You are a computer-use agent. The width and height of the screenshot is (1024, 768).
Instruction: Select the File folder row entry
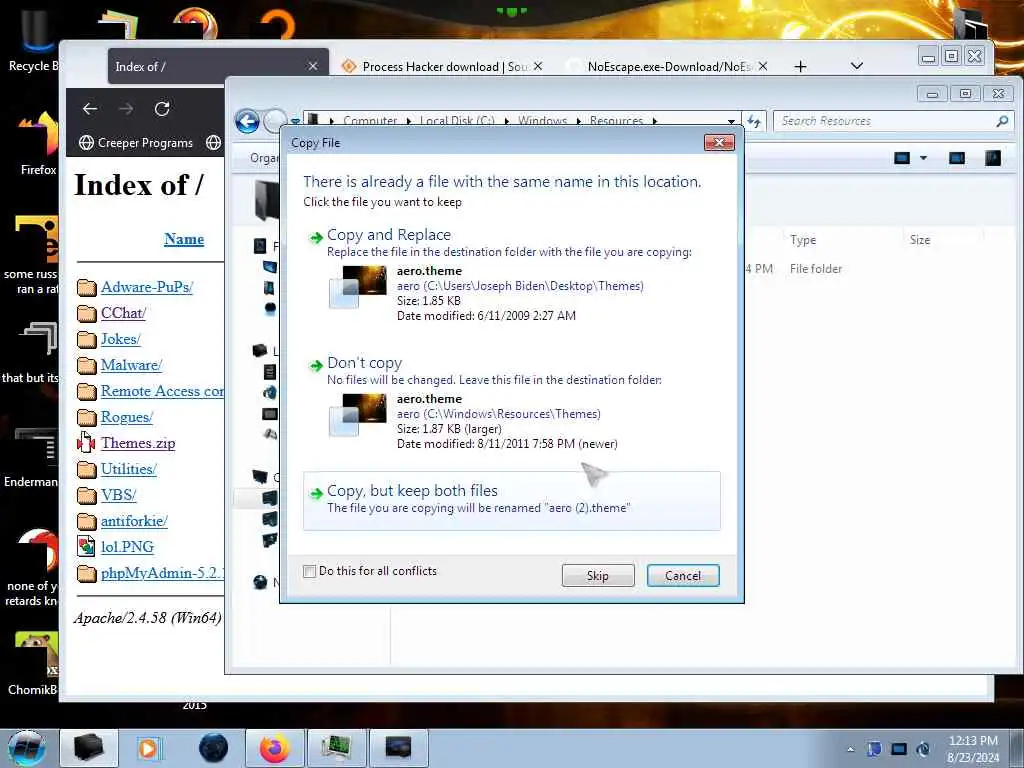(816, 268)
